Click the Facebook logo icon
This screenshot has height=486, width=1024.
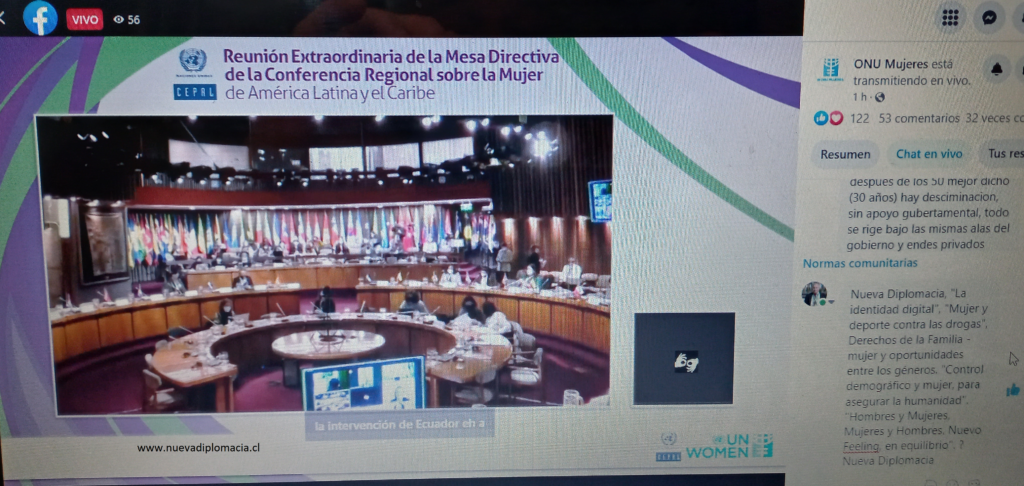(40, 18)
